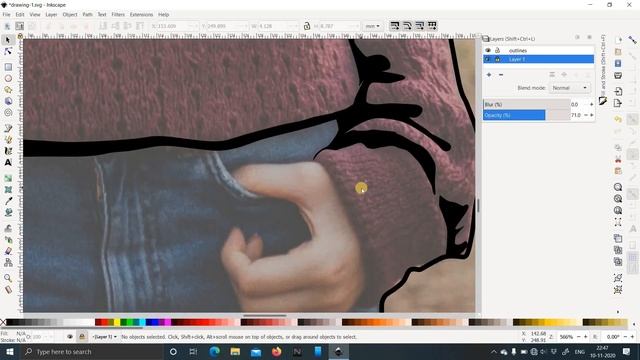
Task: Open the mm units dropdown
Action: pos(372,26)
